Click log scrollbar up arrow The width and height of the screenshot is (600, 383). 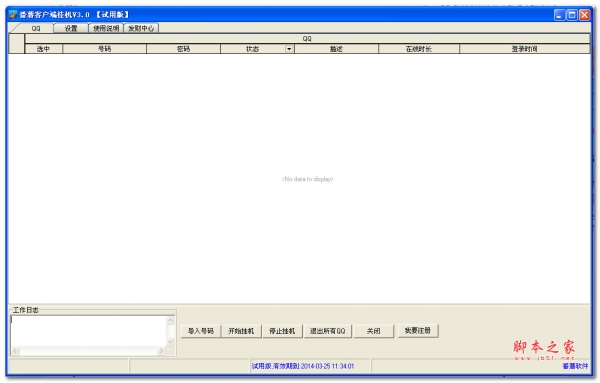pos(171,321)
